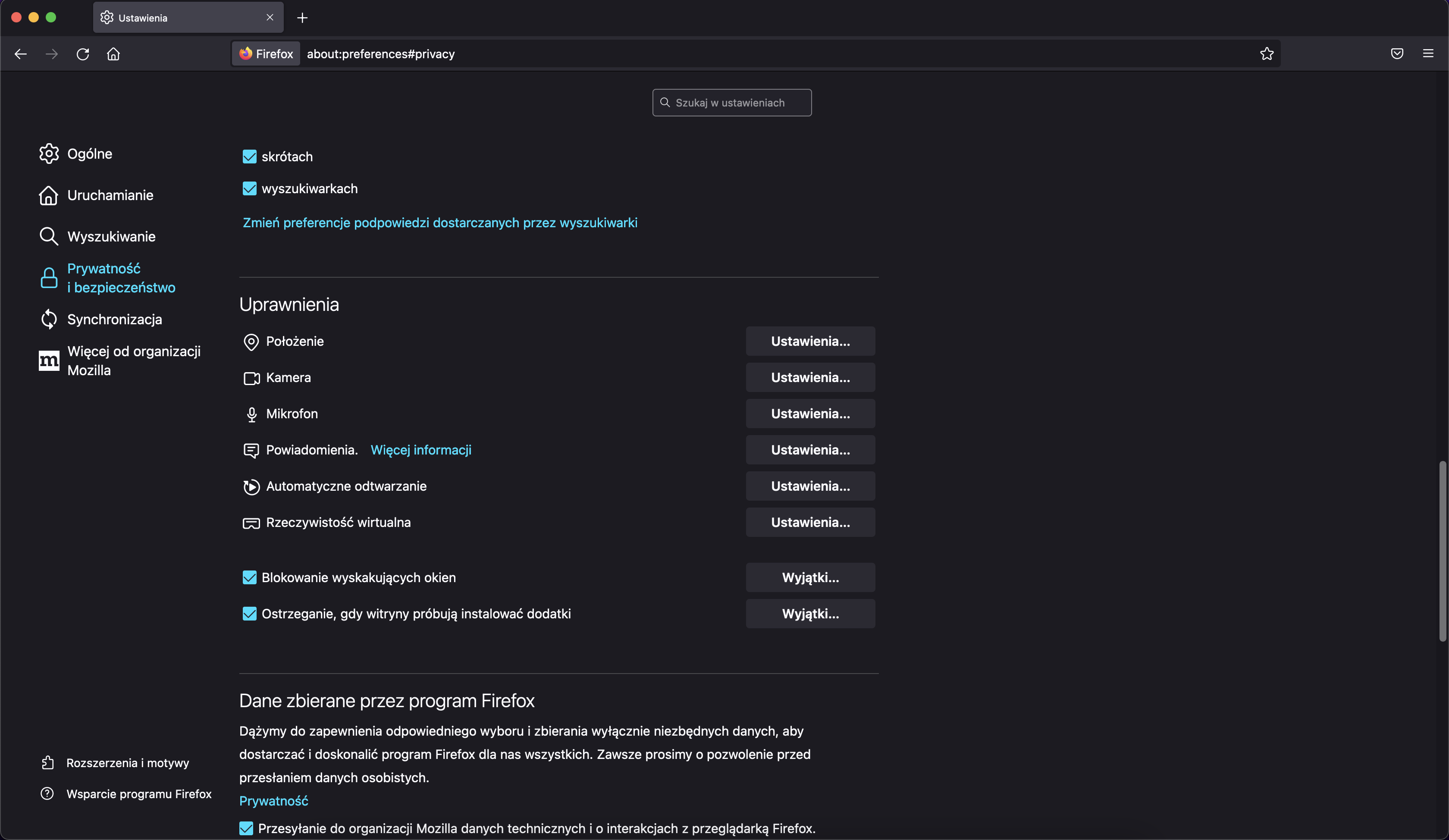This screenshot has width=1449, height=840.
Task: Bookmark this page with star icon
Action: [x=1267, y=54]
